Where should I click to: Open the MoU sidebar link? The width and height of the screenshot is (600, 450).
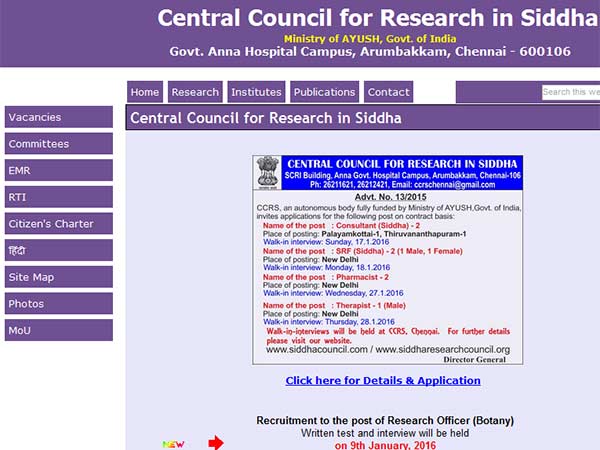pos(58,330)
